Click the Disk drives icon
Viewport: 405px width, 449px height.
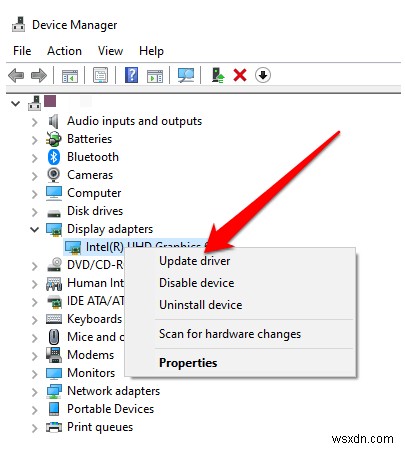point(54,213)
